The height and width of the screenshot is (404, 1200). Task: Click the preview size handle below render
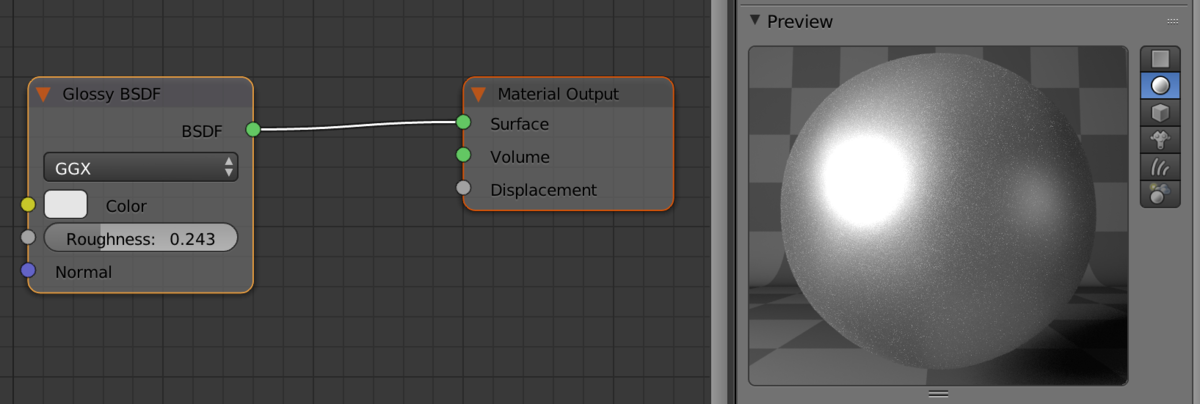click(938, 393)
